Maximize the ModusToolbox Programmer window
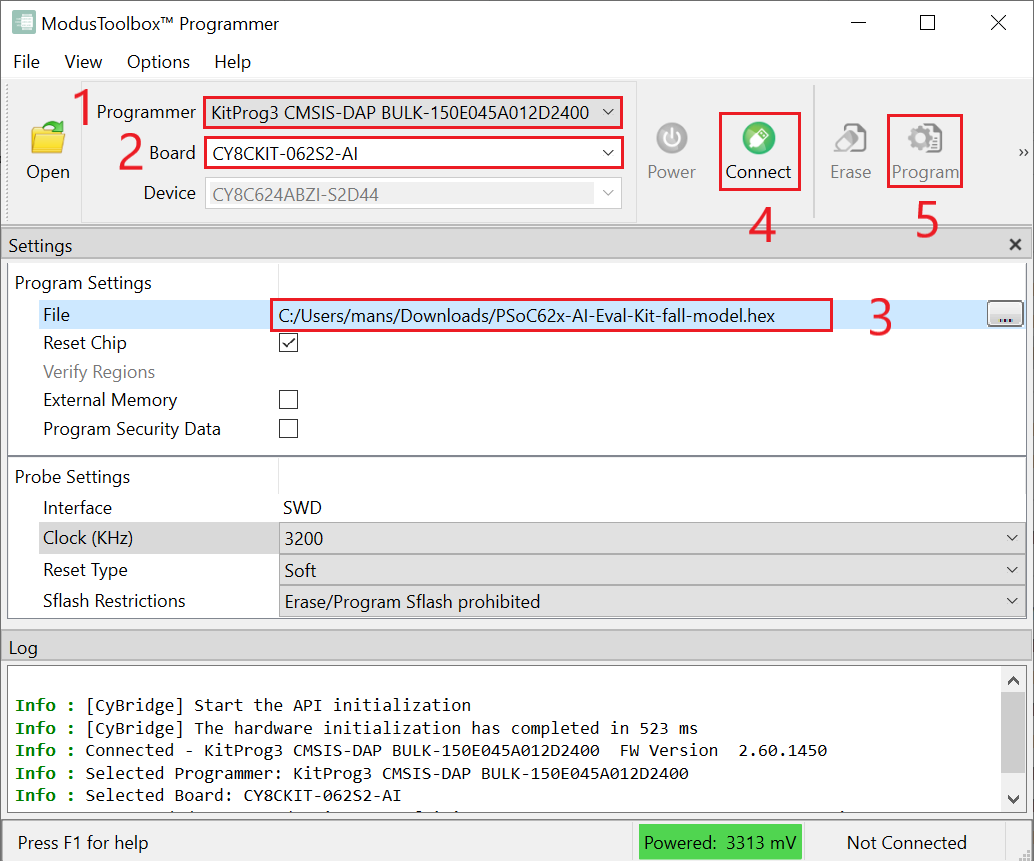Image resolution: width=1034 pixels, height=861 pixels. click(927, 23)
